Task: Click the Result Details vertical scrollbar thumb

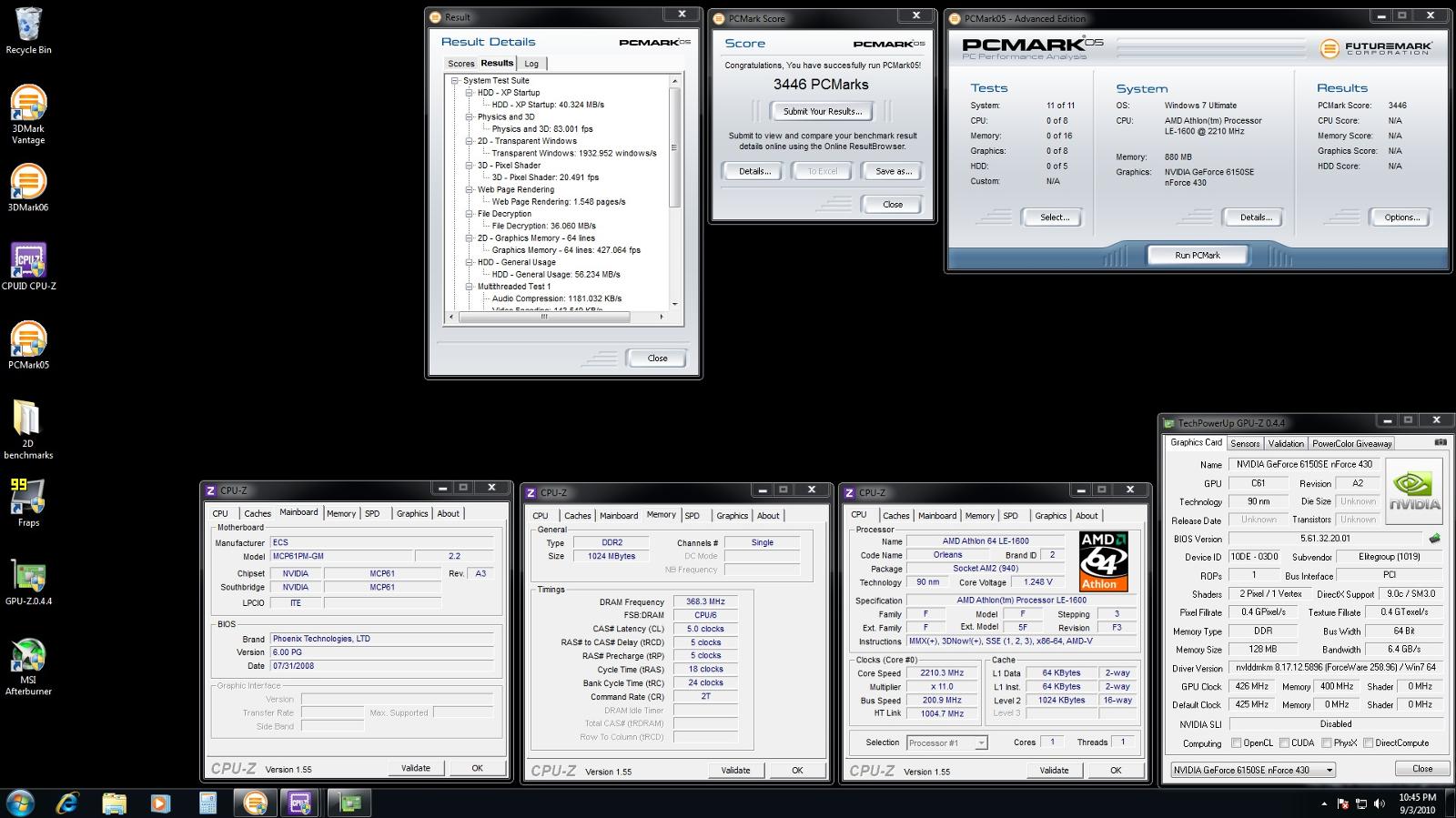Action: pos(674,147)
